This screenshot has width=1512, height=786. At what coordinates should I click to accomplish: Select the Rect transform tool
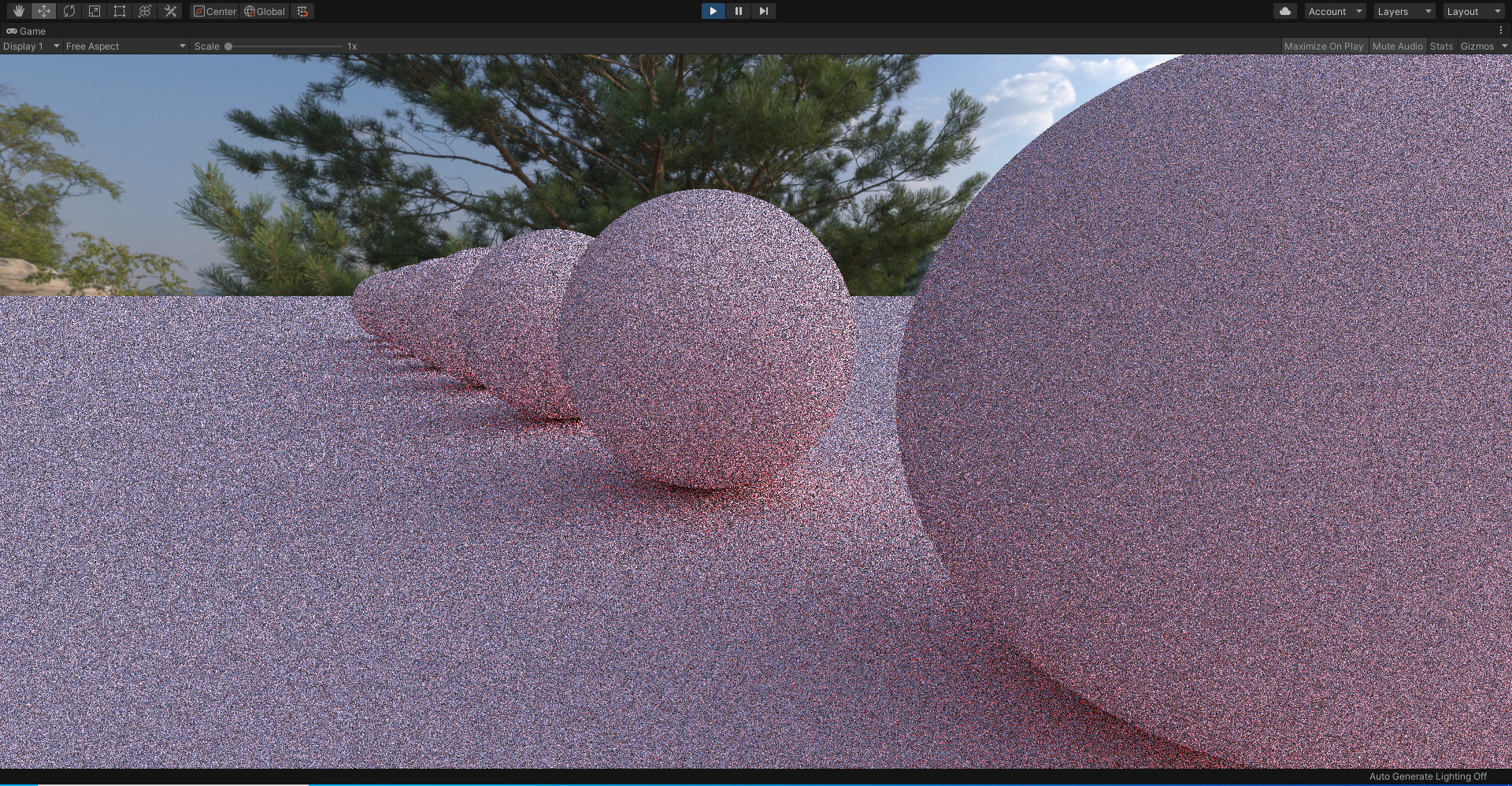click(x=120, y=11)
